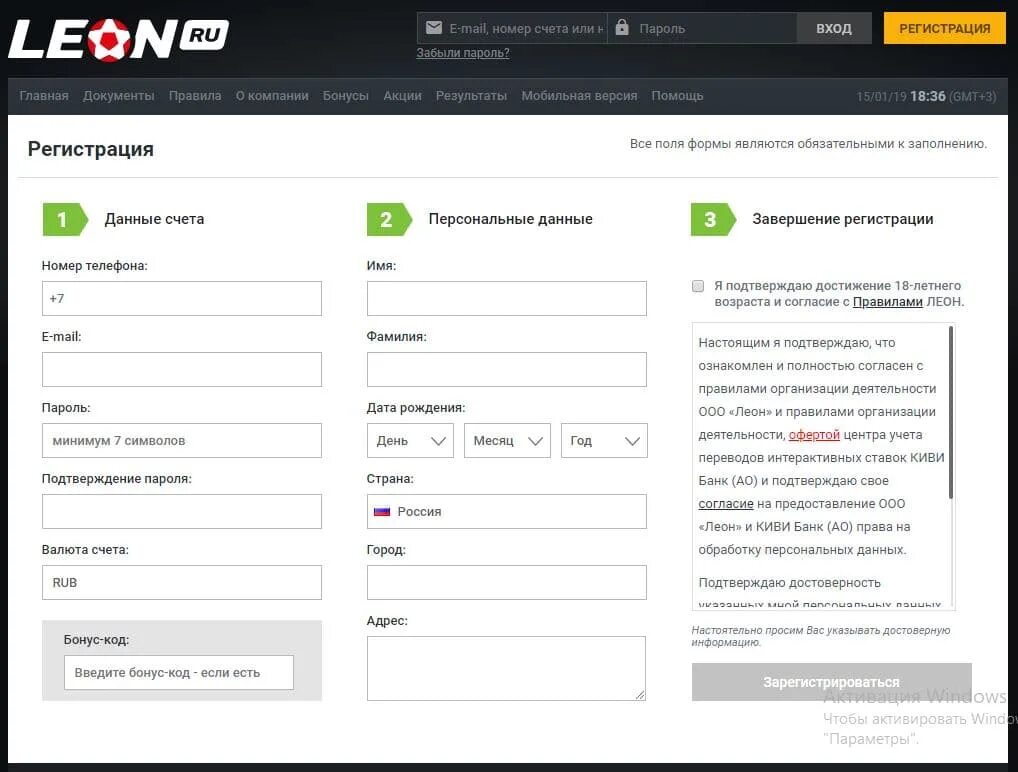
Task: Focus the Номер телефона +7 field
Action: tap(182, 298)
